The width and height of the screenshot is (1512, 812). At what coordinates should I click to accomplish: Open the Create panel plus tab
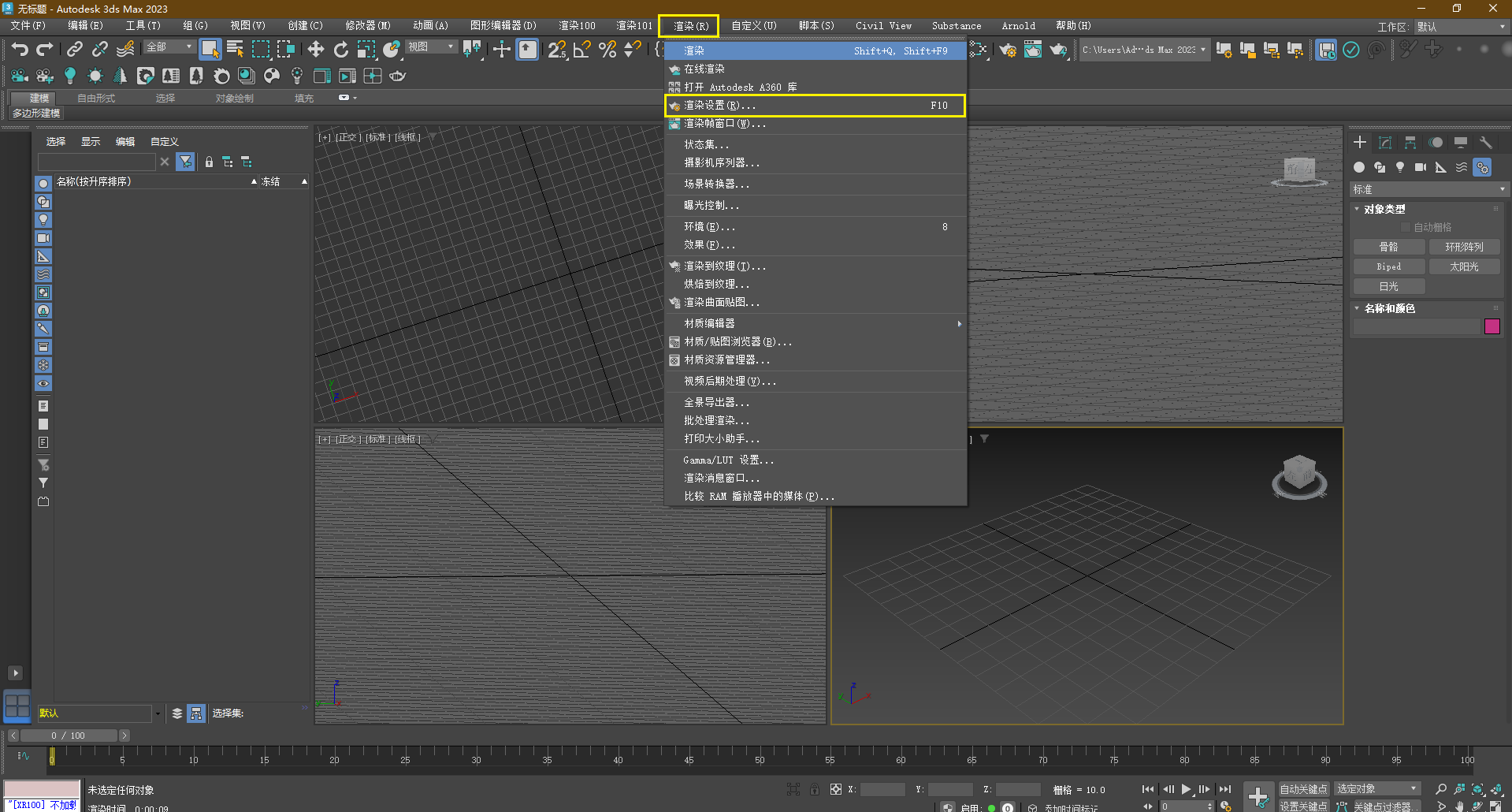1360,142
